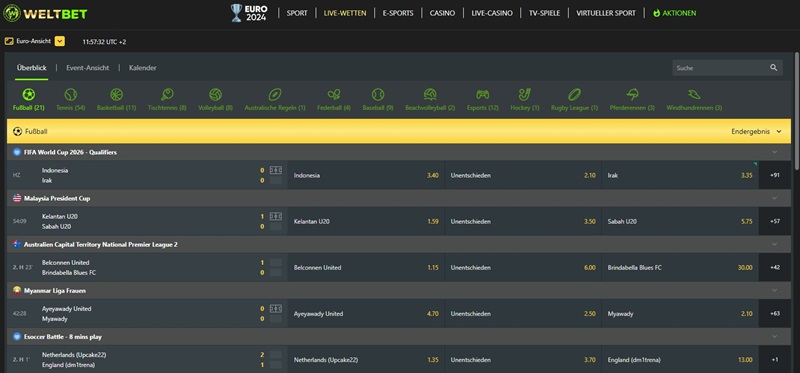The height and width of the screenshot is (373, 800).
Task: Select the Federball sport icon
Action: click(x=334, y=94)
